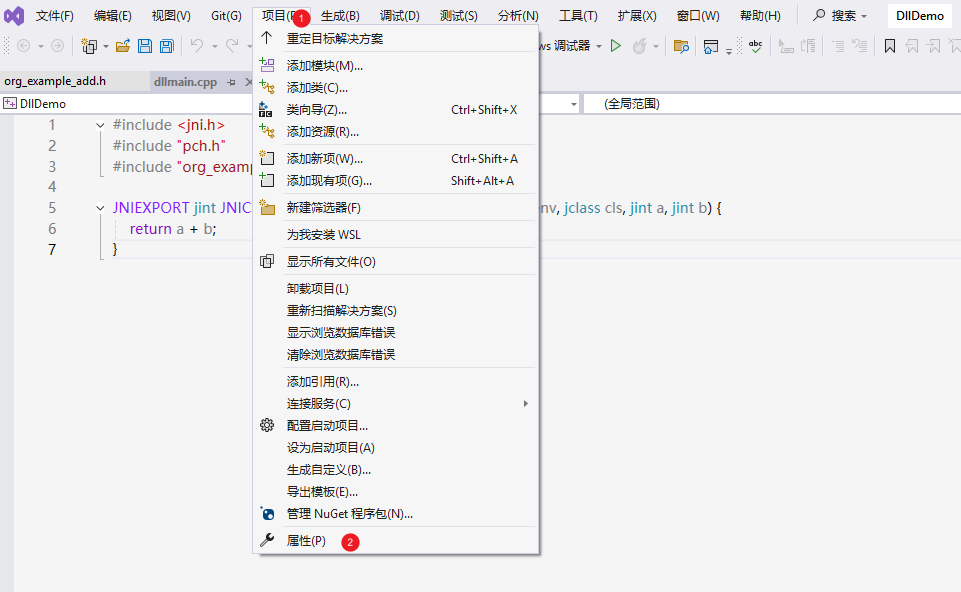Click the previous bookmark icon
Viewport: 961px width, 592px height.
coord(912,46)
